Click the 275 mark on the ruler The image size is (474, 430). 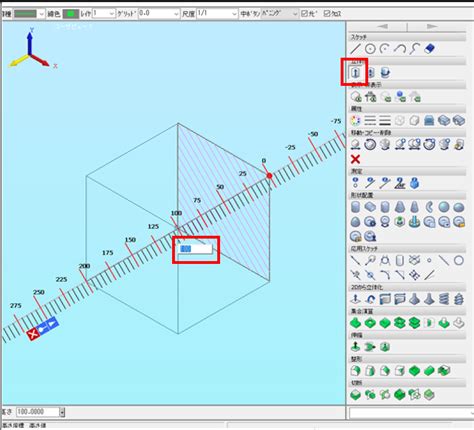[16, 305]
